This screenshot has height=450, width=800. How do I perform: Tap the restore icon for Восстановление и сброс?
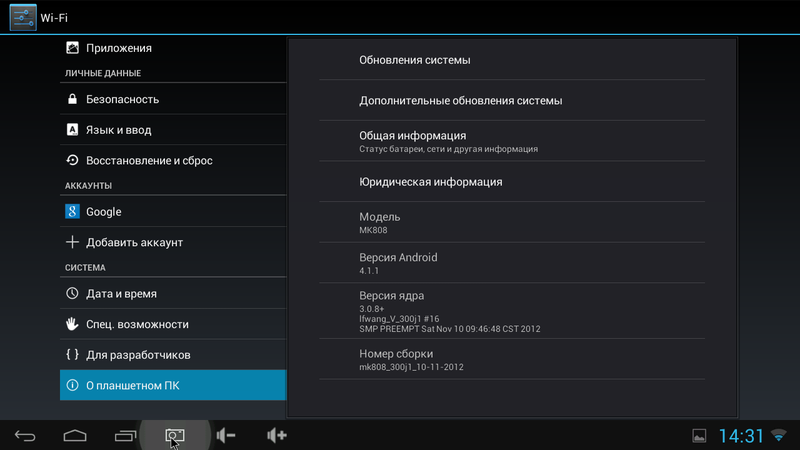pos(72,160)
